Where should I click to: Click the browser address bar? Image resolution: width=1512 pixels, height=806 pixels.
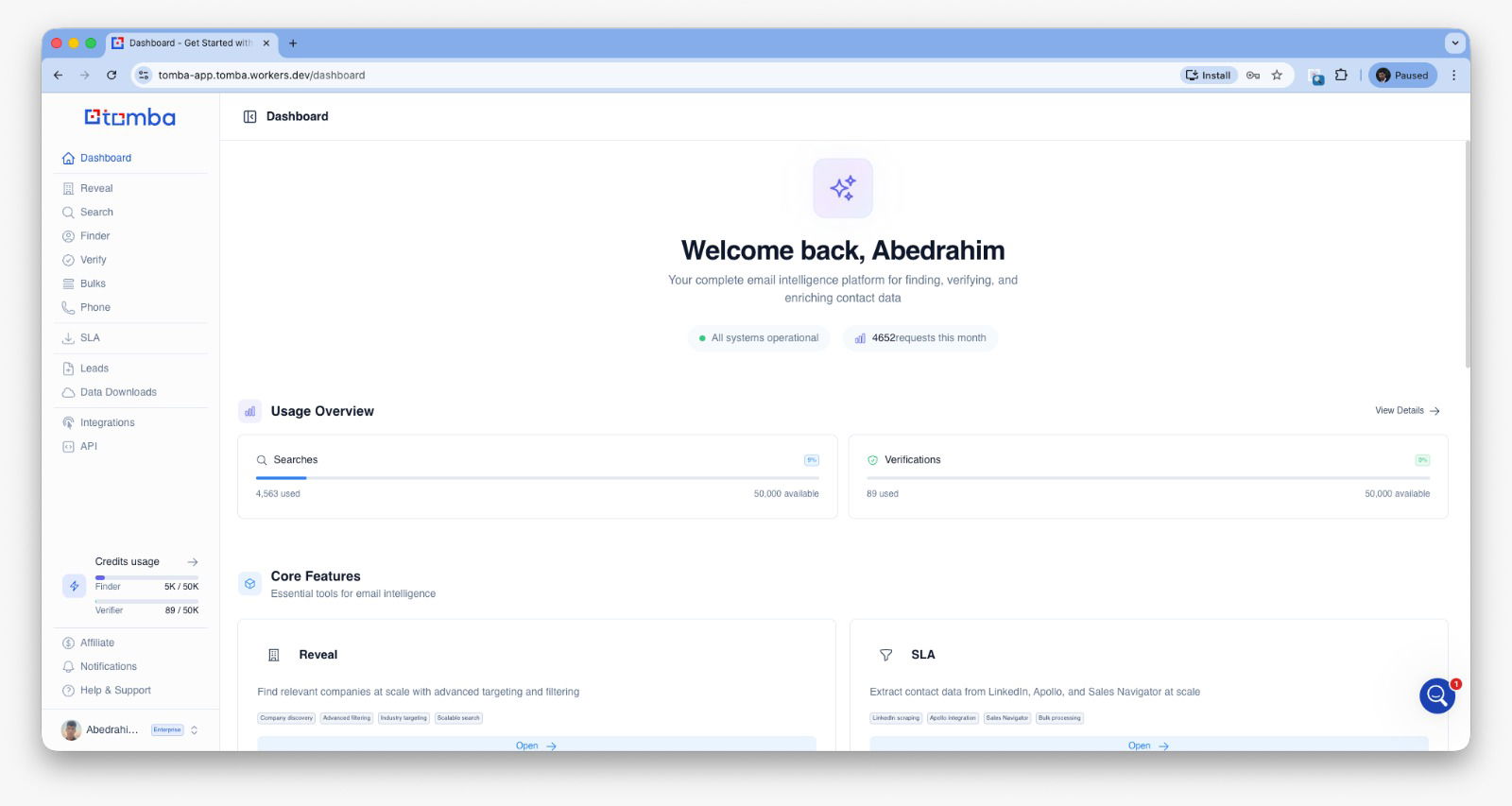pos(661,76)
